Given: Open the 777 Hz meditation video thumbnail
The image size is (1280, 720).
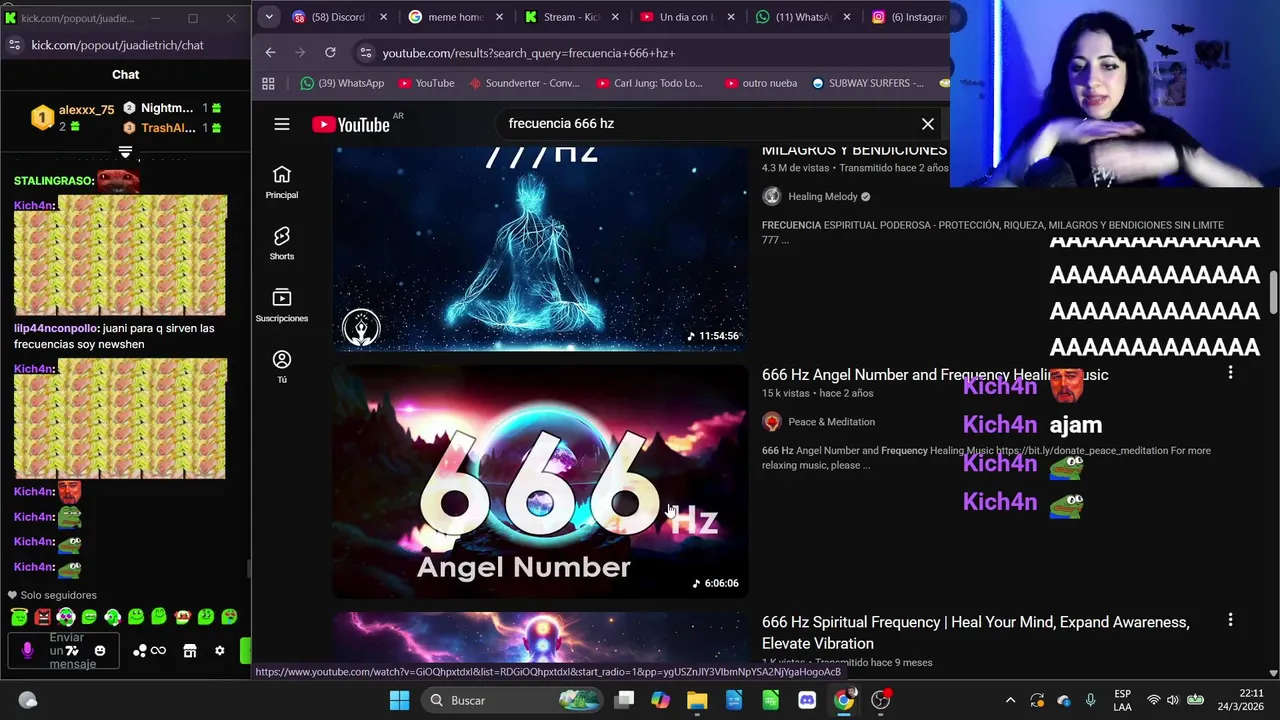Looking at the screenshot, I should coord(540,249).
